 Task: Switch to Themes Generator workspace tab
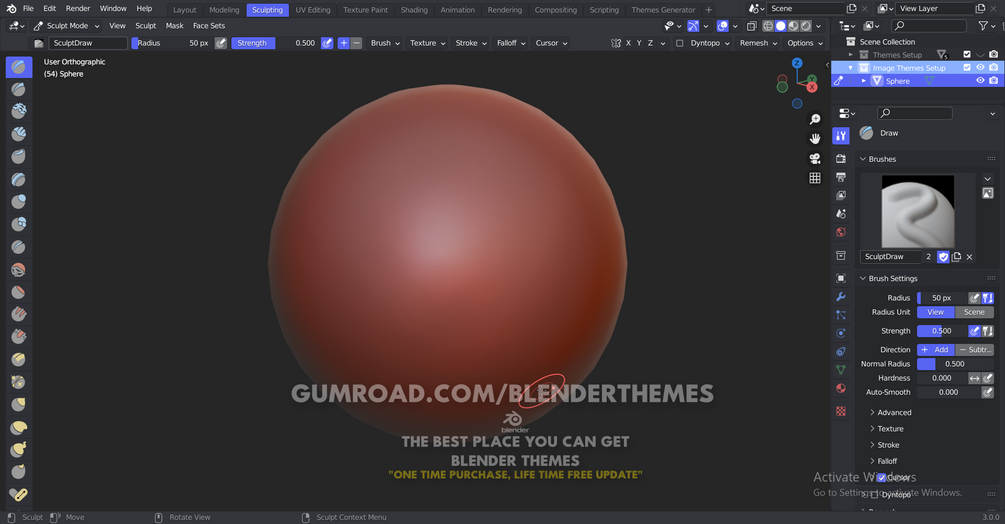coord(663,10)
